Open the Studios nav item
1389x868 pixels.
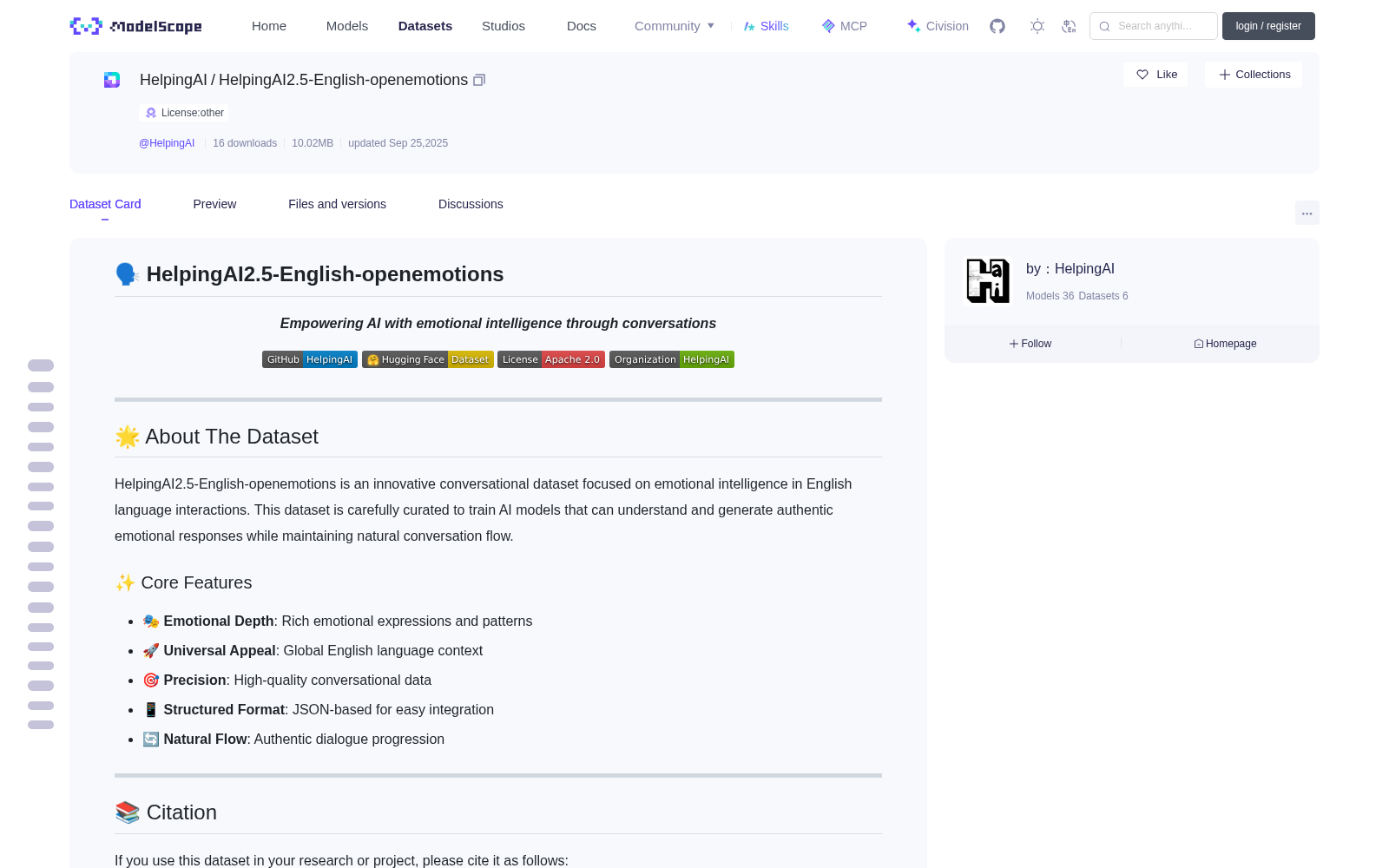(504, 26)
